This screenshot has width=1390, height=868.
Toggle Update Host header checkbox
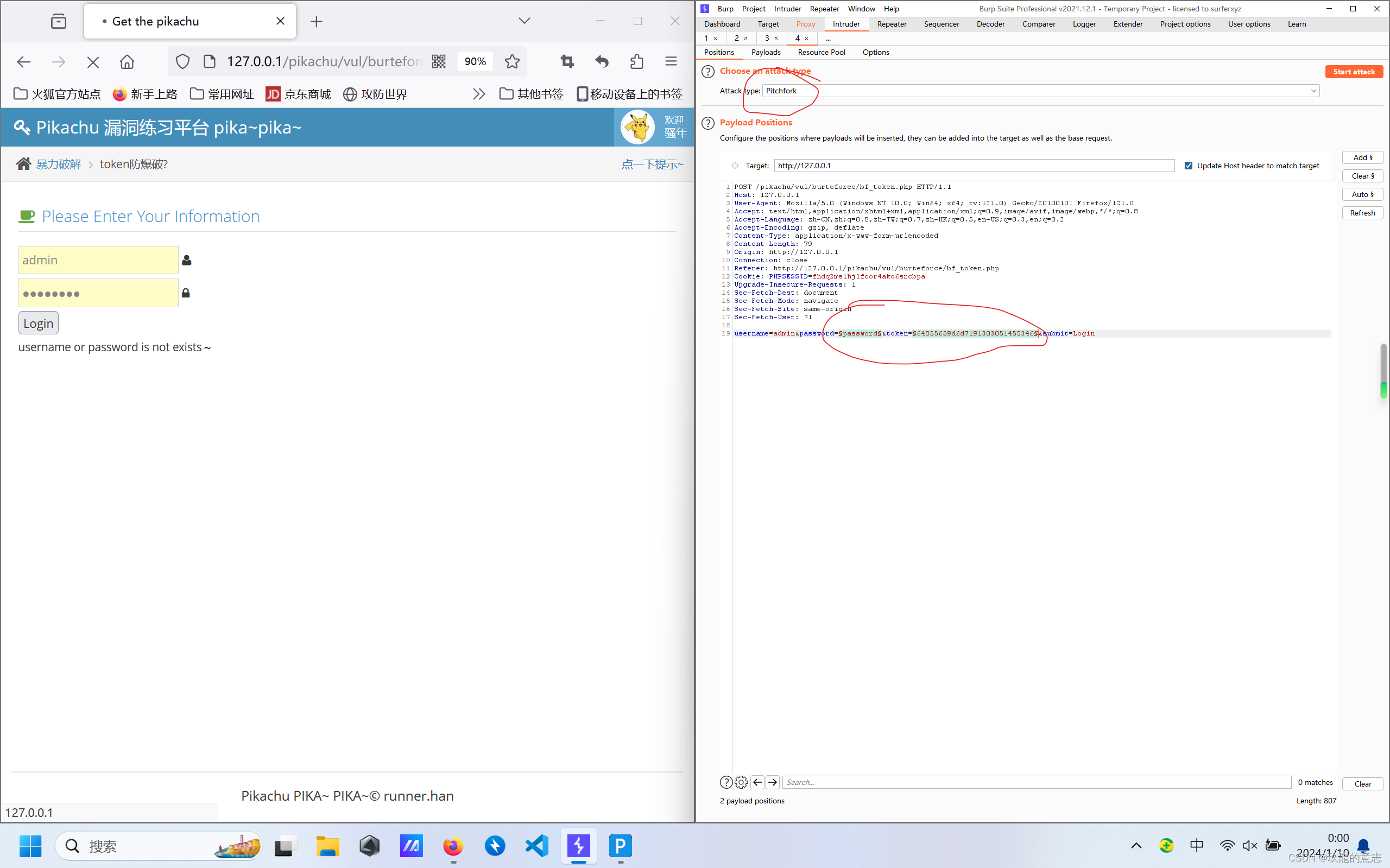pos(1189,166)
